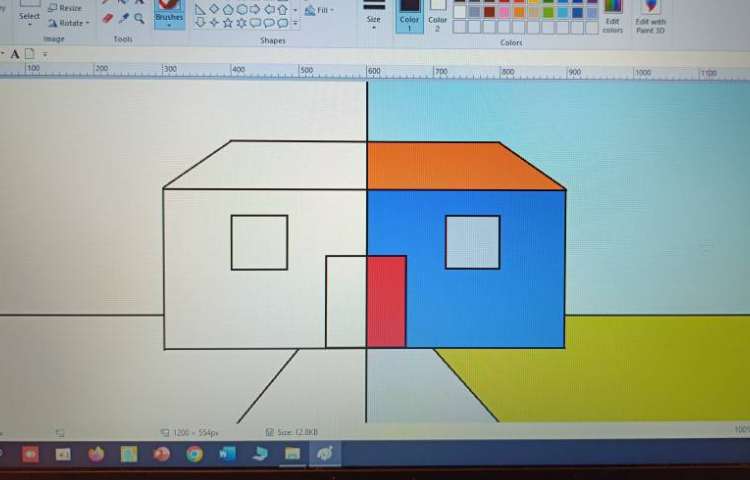Image resolution: width=750 pixels, height=480 pixels.
Task: Open Google Chrome from the taskbar
Action: click(x=194, y=454)
